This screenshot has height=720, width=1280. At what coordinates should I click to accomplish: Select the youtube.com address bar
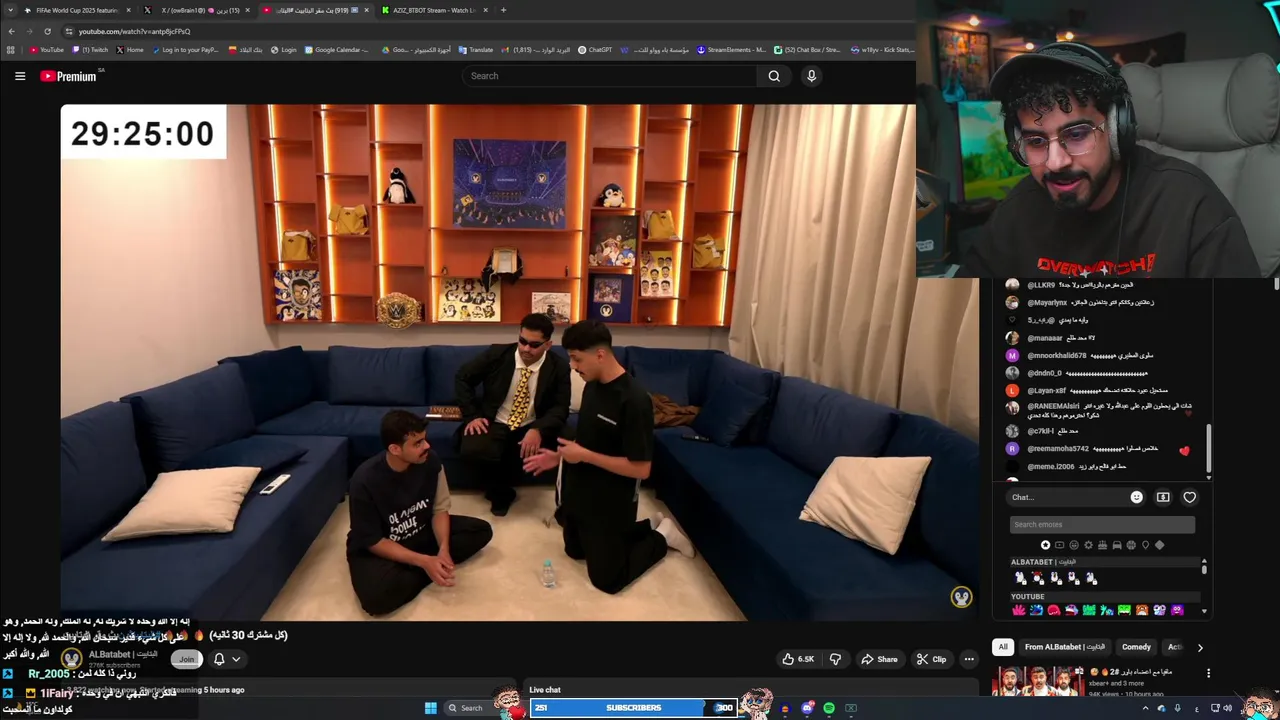[480, 31]
